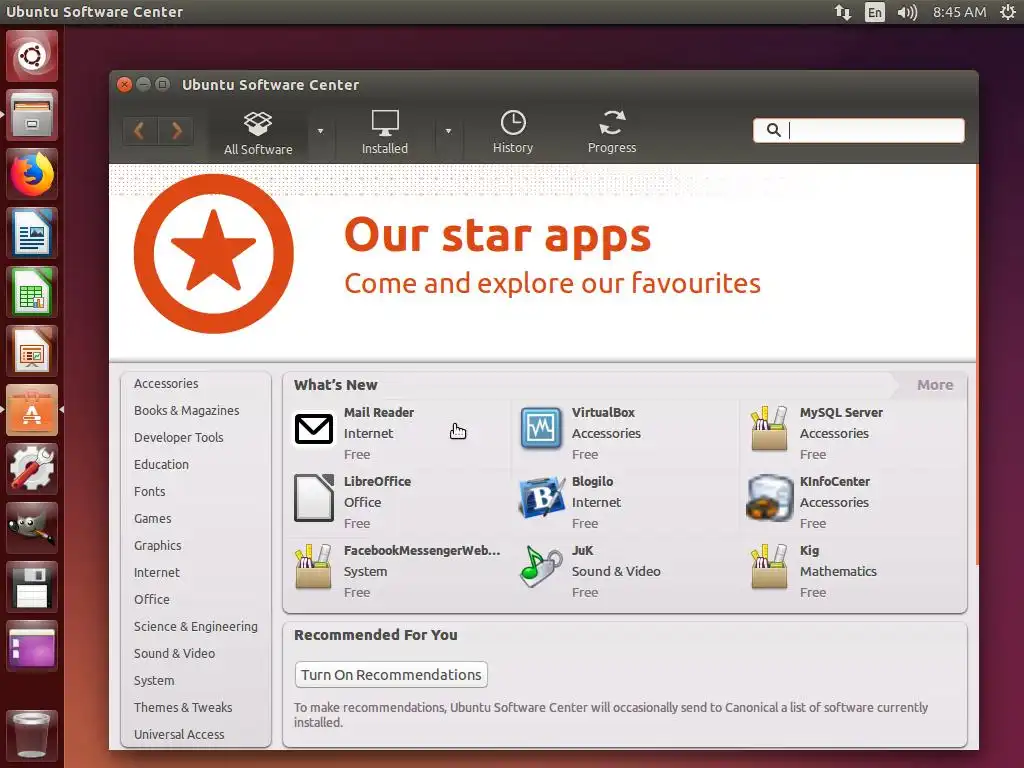
Task: Open the Trash in launcher
Action: click(x=32, y=735)
